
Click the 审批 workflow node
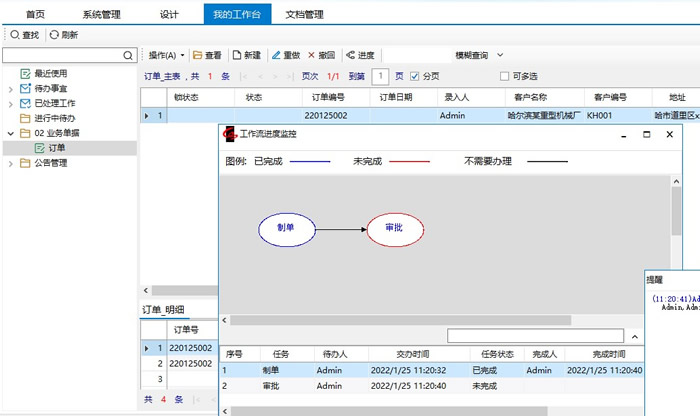point(393,228)
